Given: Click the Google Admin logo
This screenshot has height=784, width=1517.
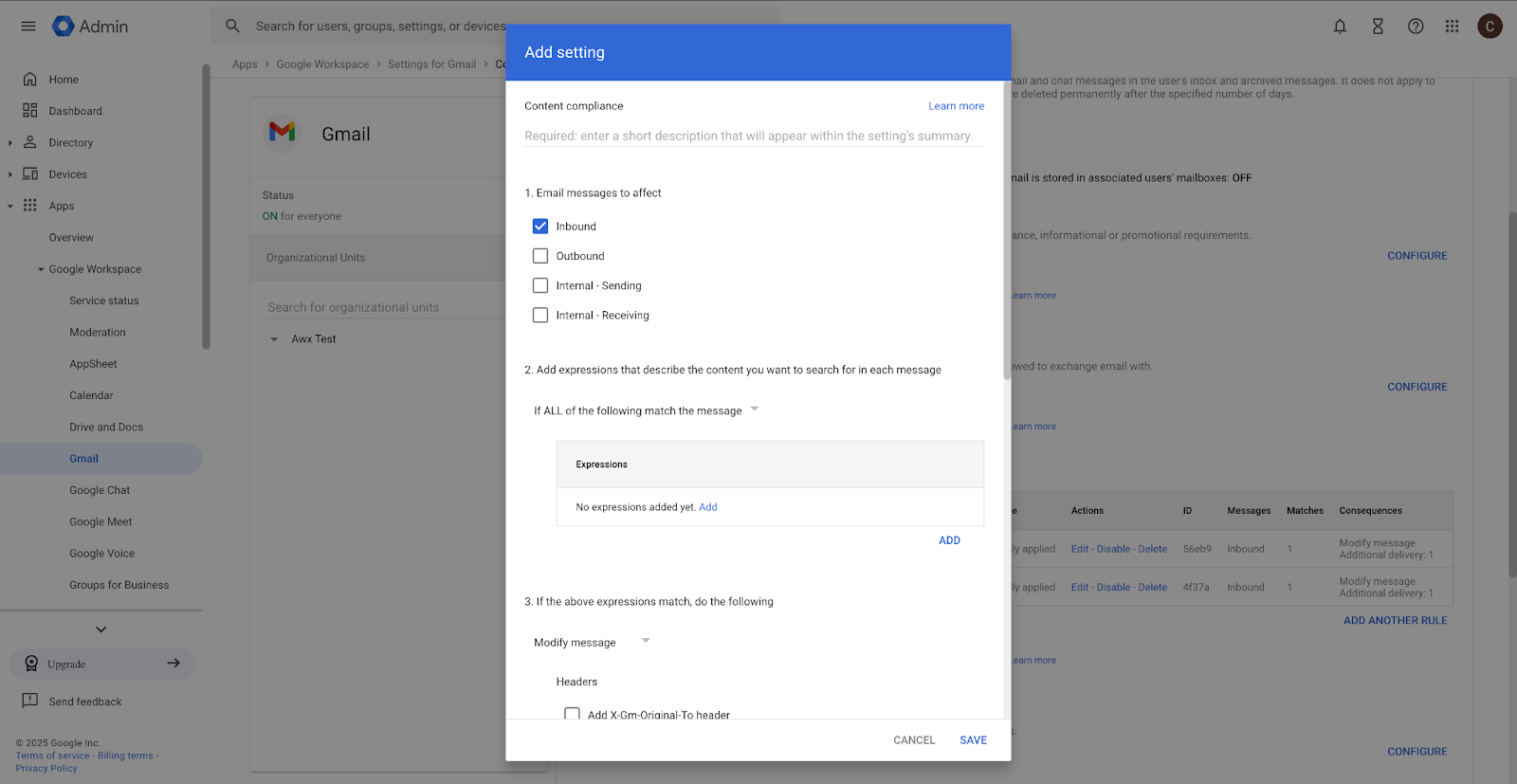Looking at the screenshot, I should pyautogui.click(x=90, y=27).
